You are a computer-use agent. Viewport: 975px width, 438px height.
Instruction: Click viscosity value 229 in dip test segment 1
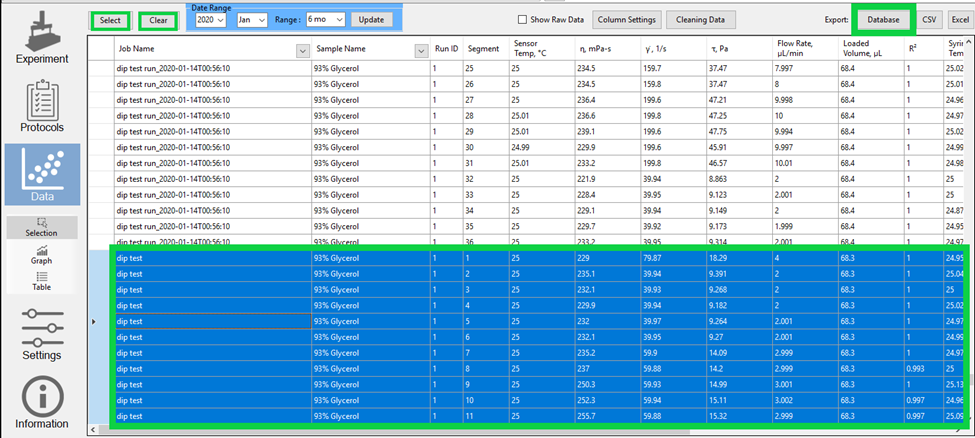(608, 258)
